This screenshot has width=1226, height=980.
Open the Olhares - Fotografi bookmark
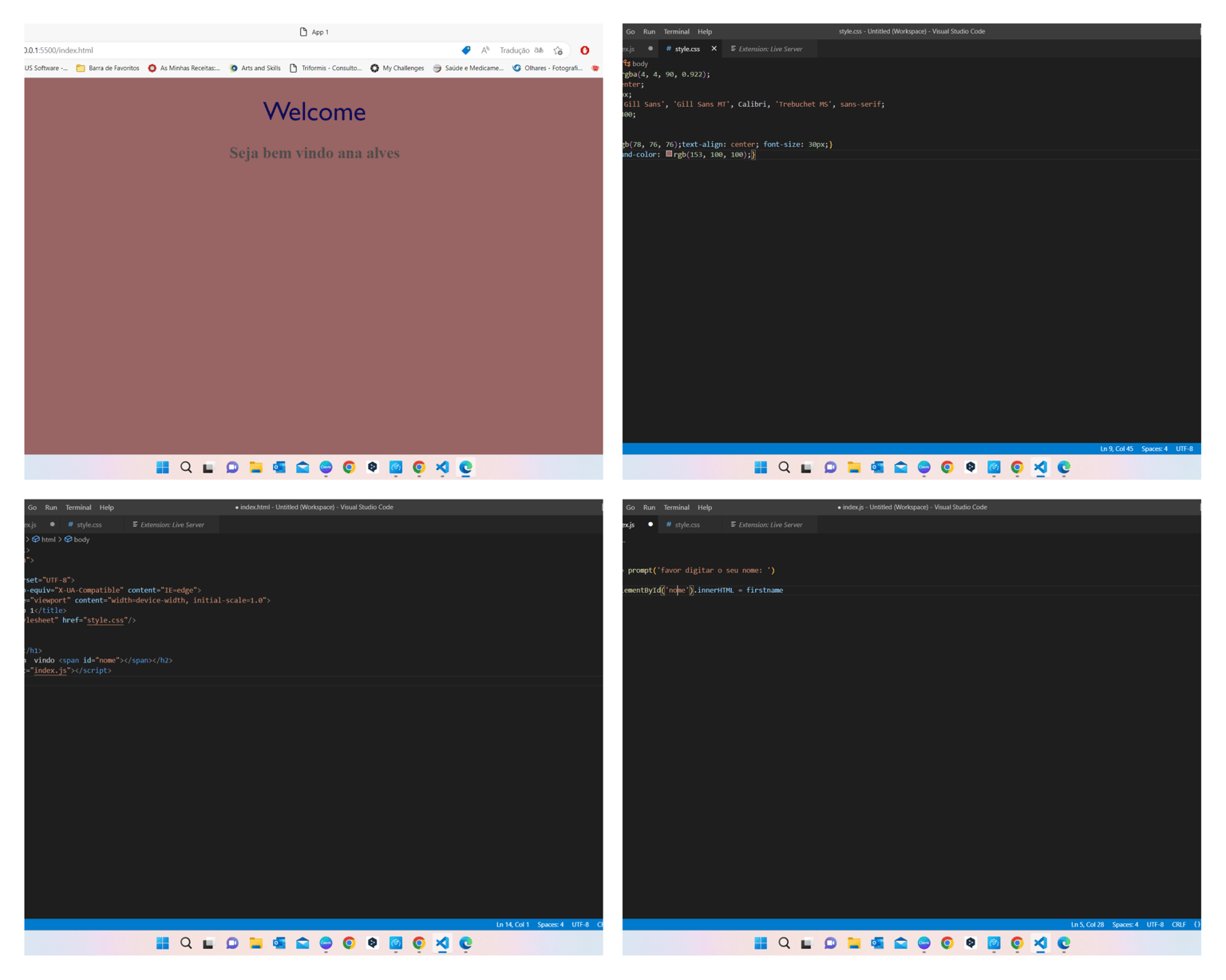[x=548, y=68]
